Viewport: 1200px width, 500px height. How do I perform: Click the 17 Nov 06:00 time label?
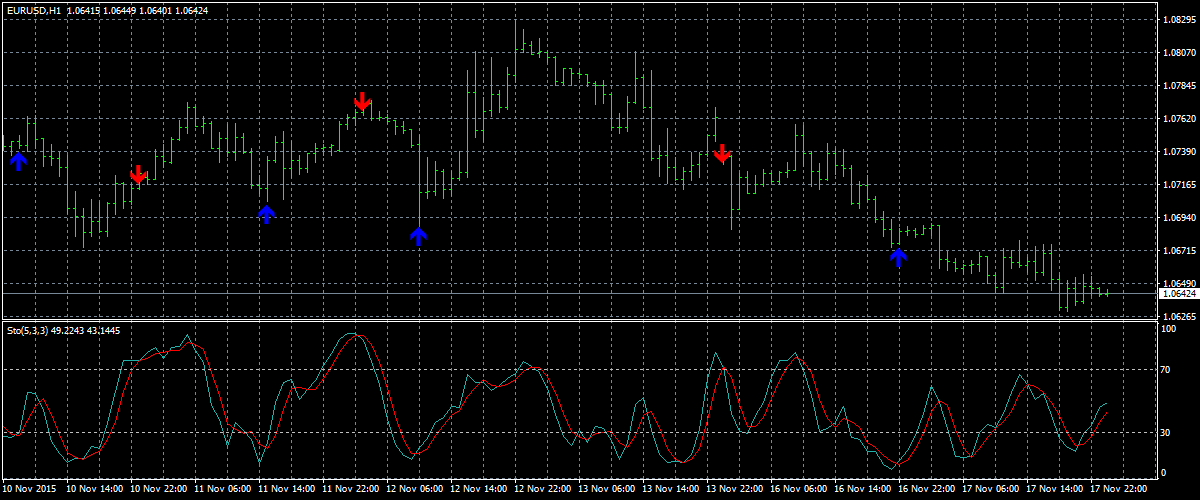pyautogui.click(x=991, y=489)
